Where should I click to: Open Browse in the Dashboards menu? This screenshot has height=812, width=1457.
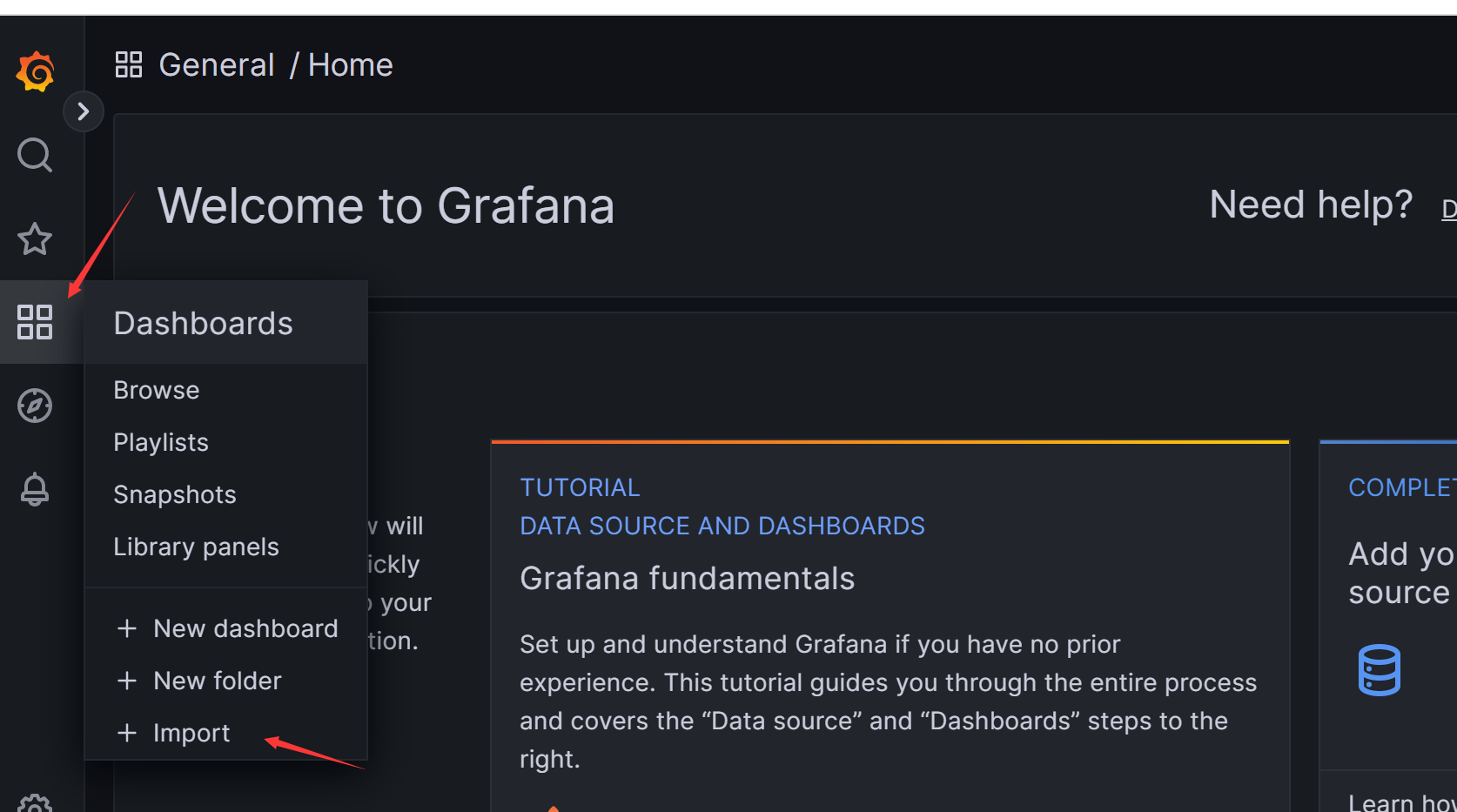157,390
